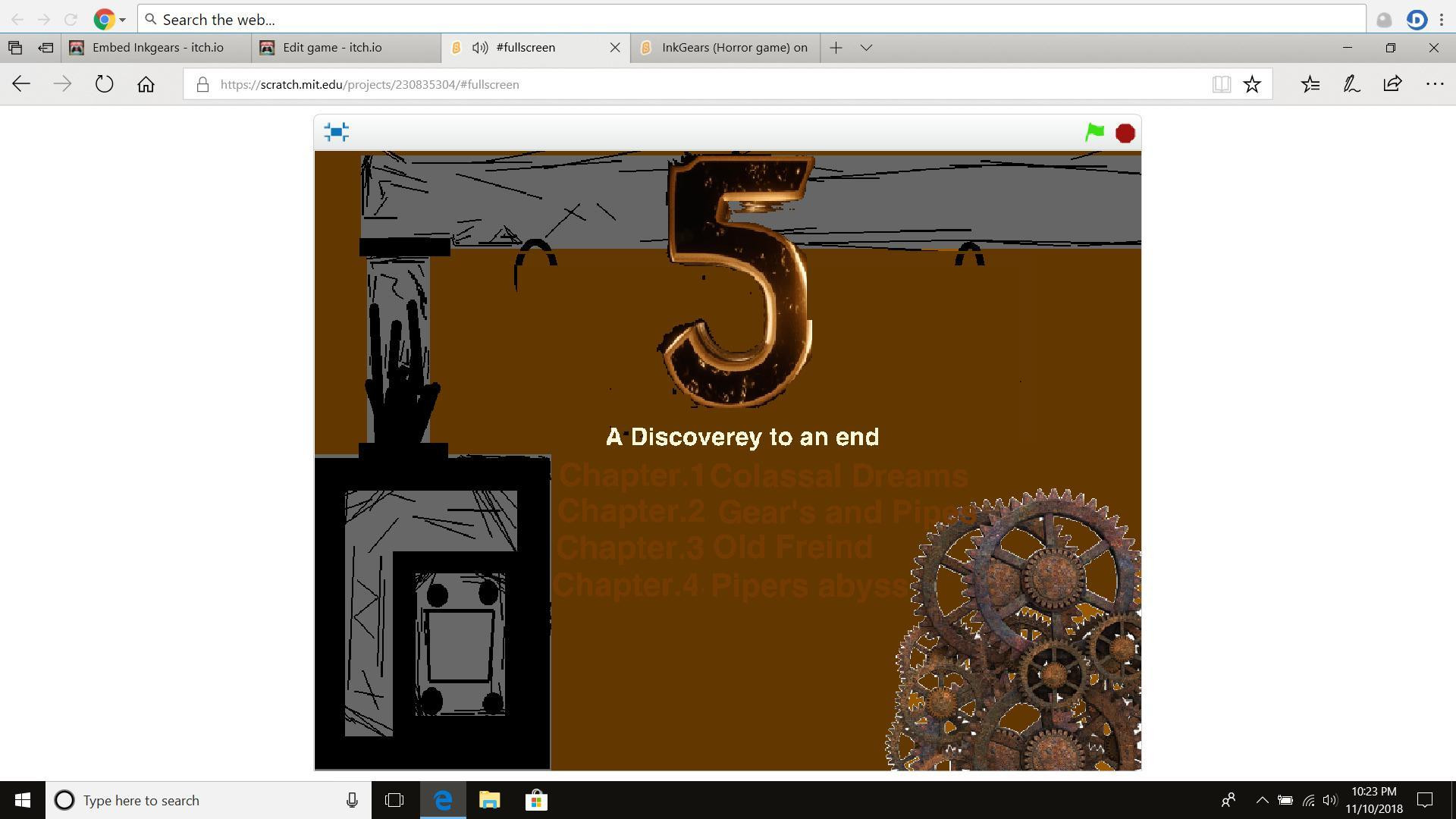Viewport: 1456px width, 819px height.
Task: Open the taskbar volume control
Action: pos(1329,800)
